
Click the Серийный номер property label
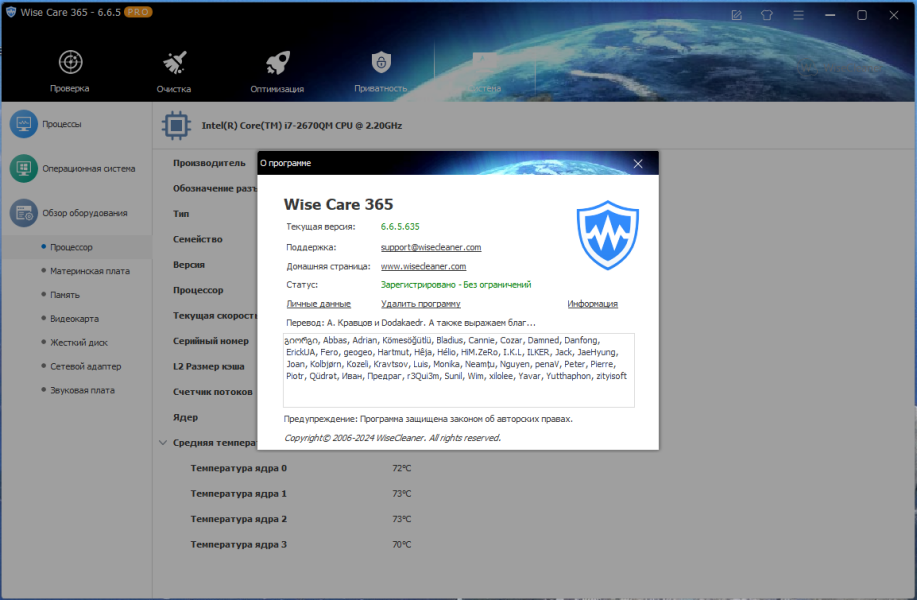pyautogui.click(x=211, y=341)
